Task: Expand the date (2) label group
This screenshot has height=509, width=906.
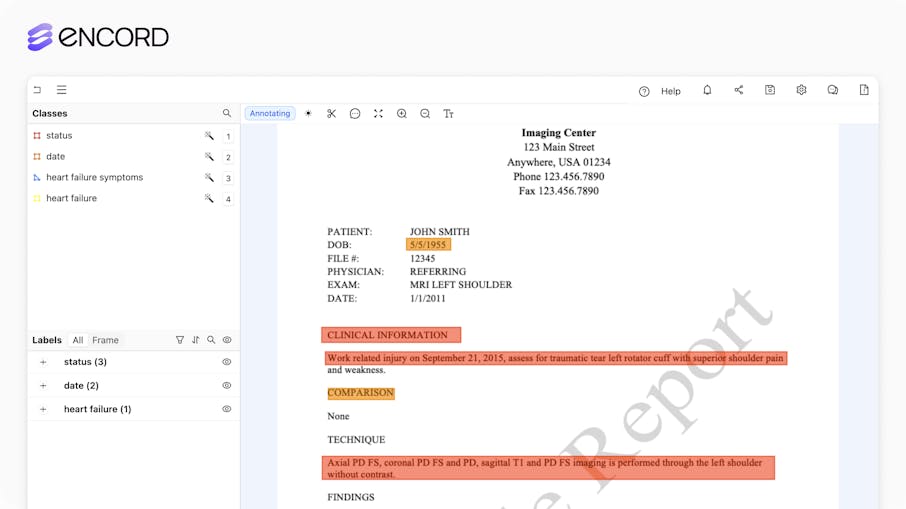Action: pyautogui.click(x=43, y=385)
